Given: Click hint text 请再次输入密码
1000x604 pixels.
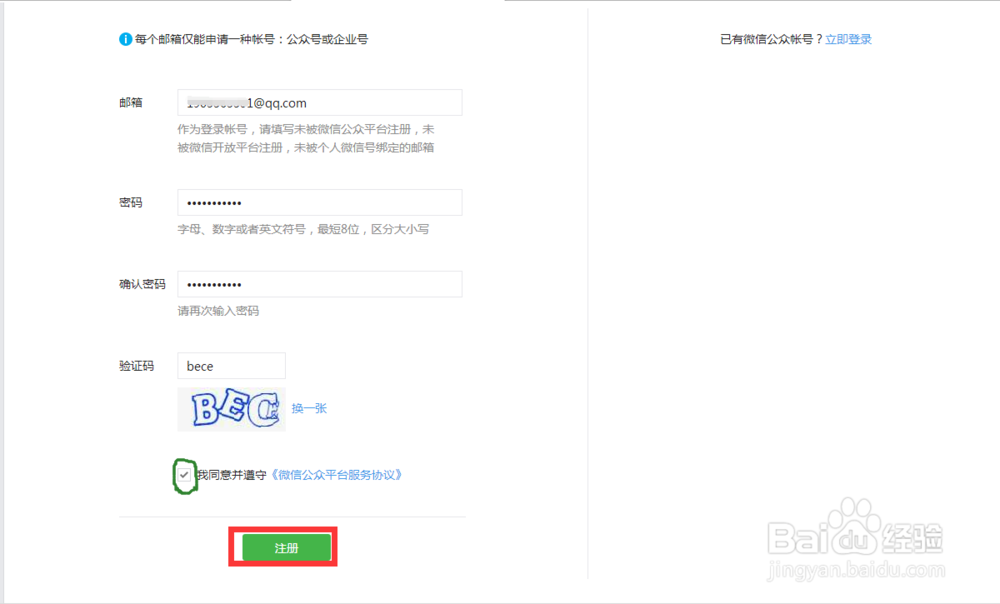Looking at the screenshot, I should click(218, 311).
